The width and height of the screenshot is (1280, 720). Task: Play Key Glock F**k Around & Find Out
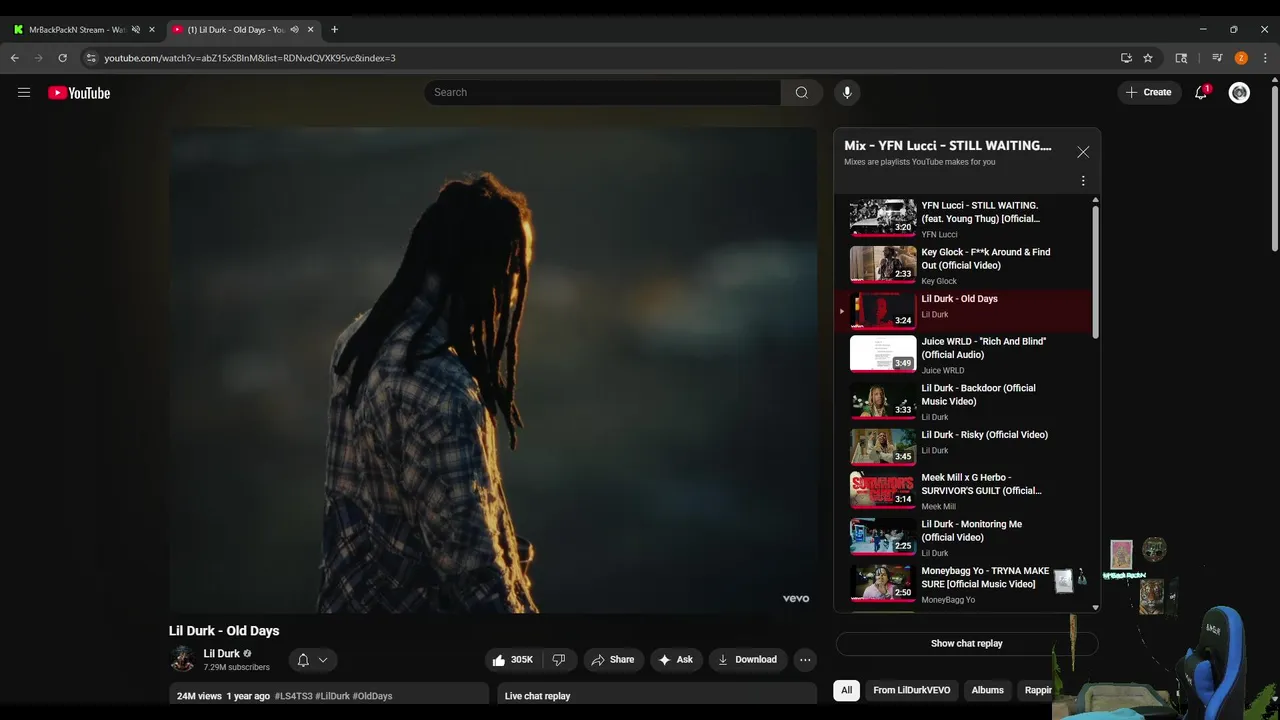point(963,265)
